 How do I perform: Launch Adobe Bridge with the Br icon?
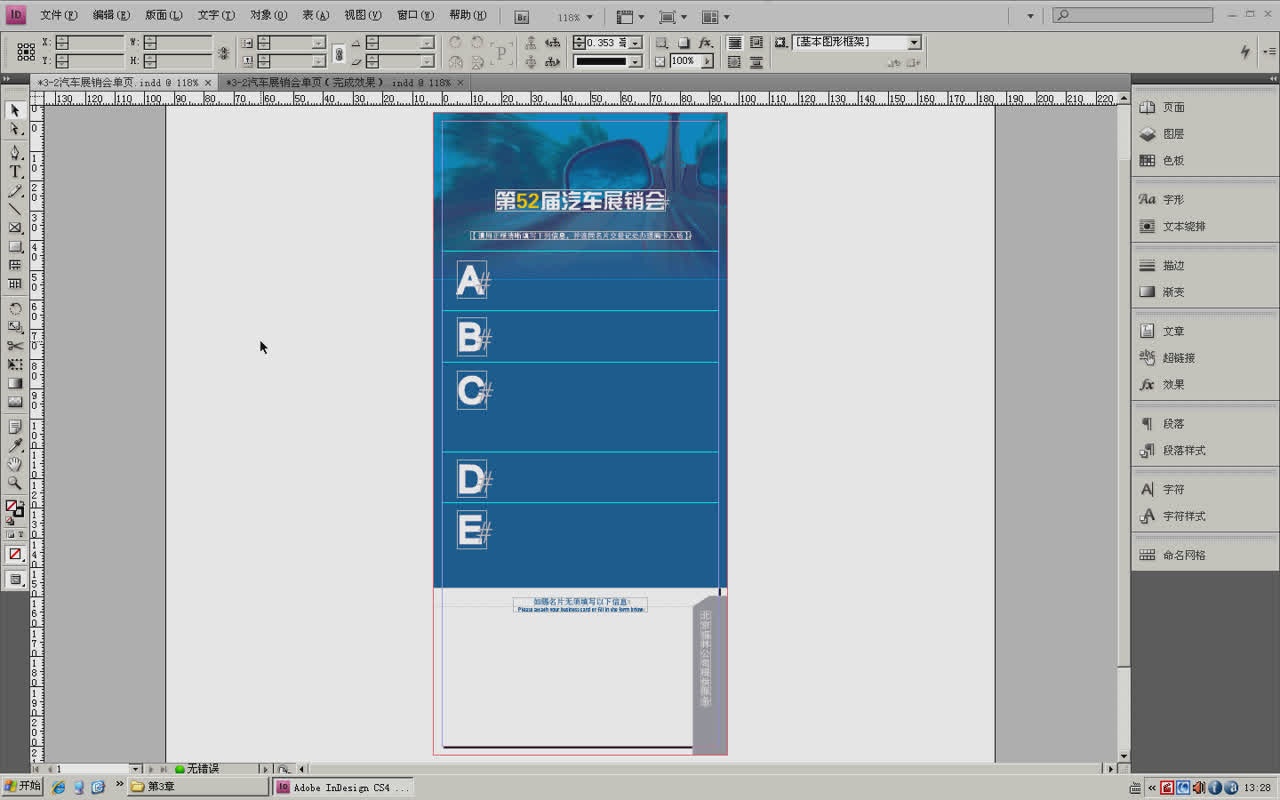522,17
